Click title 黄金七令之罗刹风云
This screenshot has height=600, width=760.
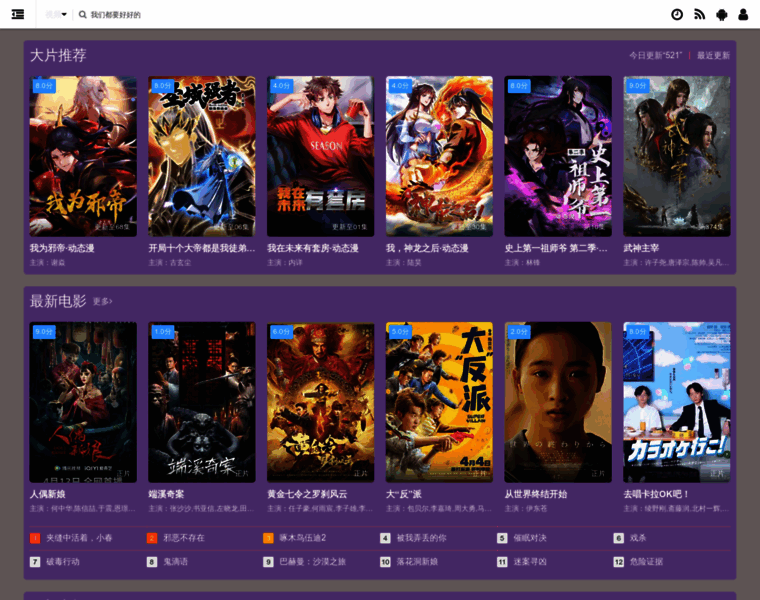pyautogui.click(x=307, y=494)
